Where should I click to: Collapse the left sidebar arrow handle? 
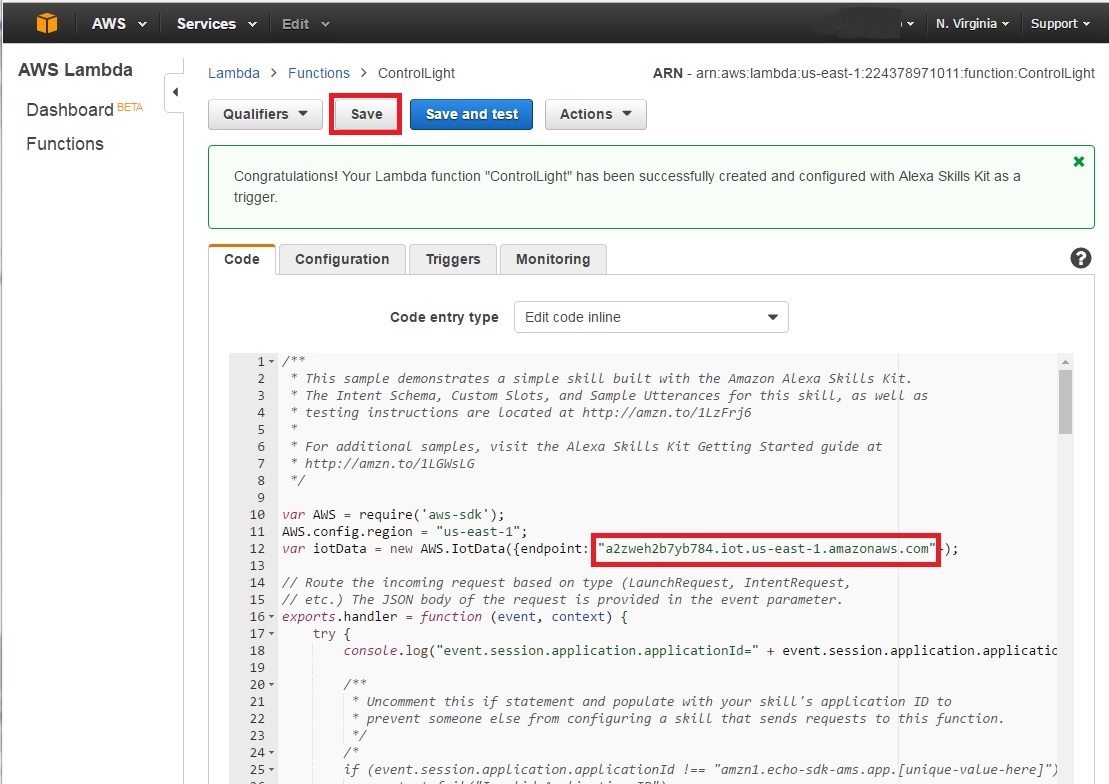coord(175,92)
